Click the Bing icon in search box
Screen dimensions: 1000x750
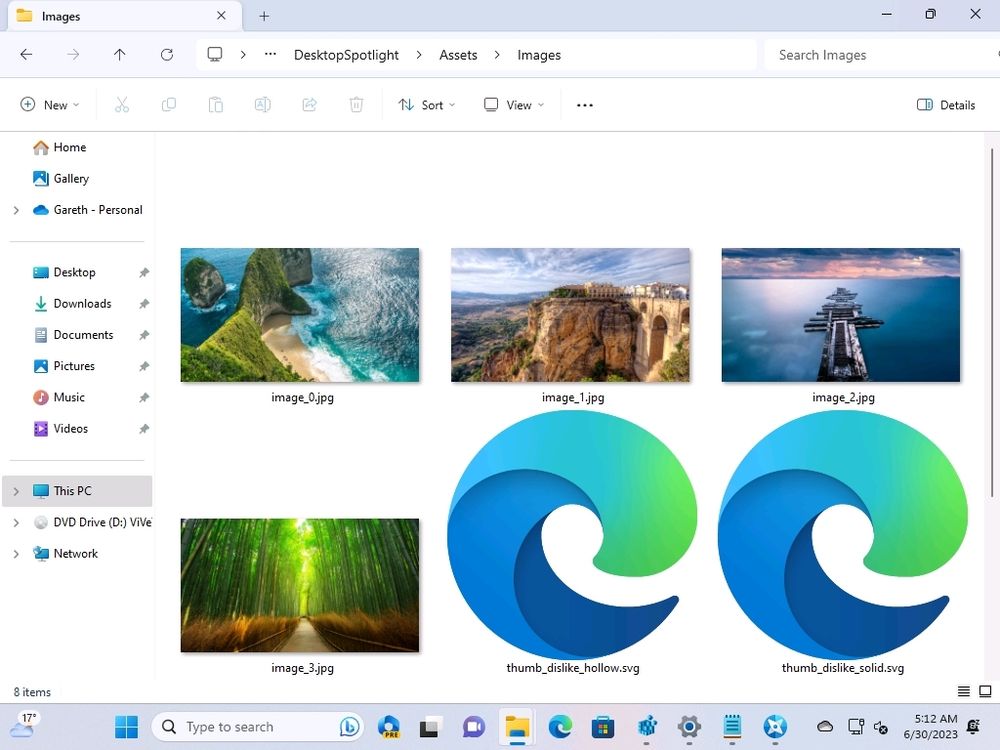(x=349, y=726)
